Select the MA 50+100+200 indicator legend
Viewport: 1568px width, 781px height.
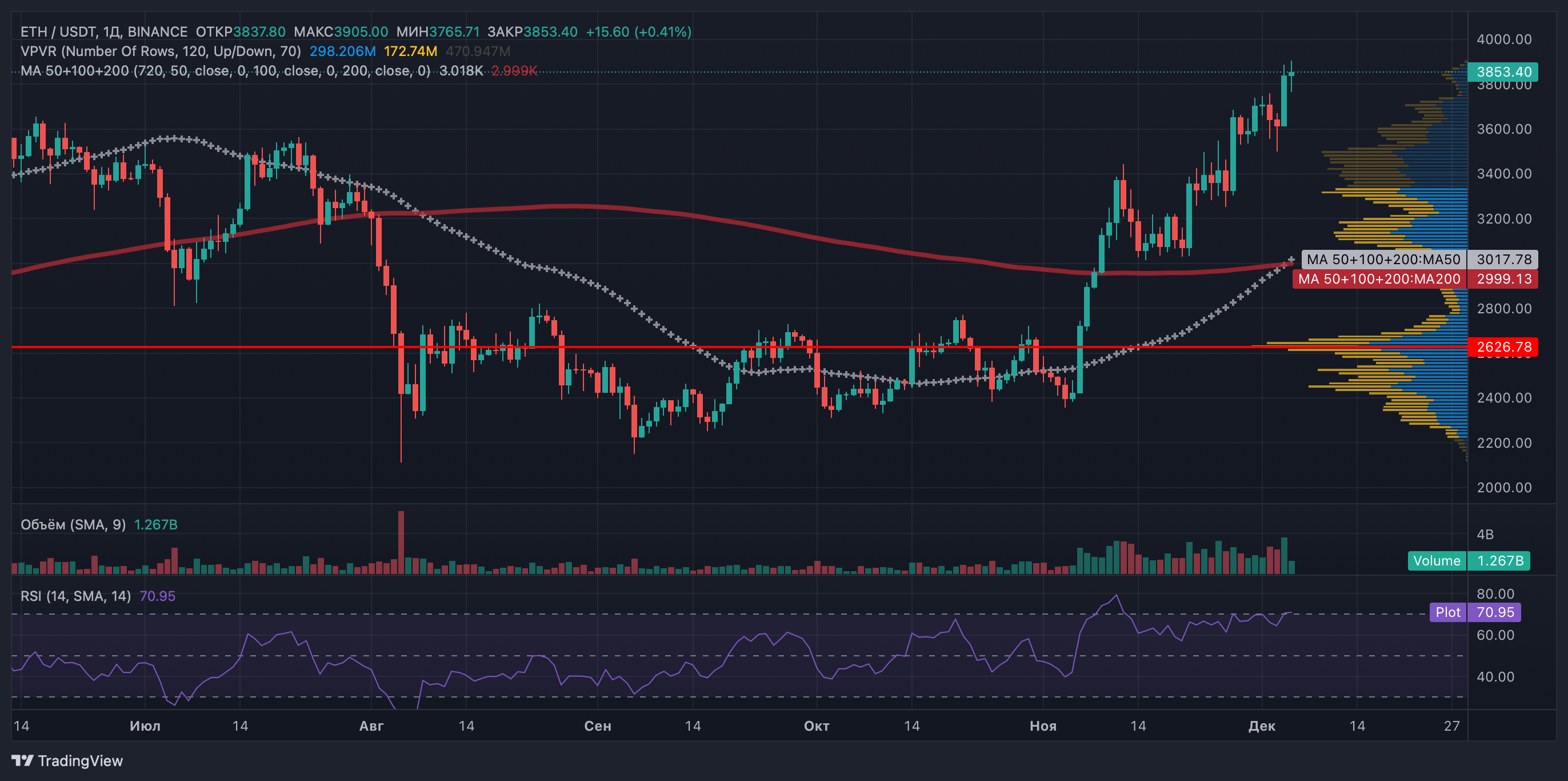coord(225,71)
